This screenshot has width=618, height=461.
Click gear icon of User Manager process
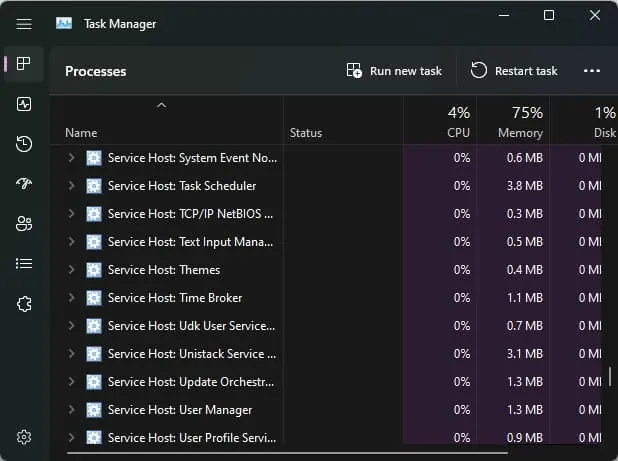[x=94, y=410]
